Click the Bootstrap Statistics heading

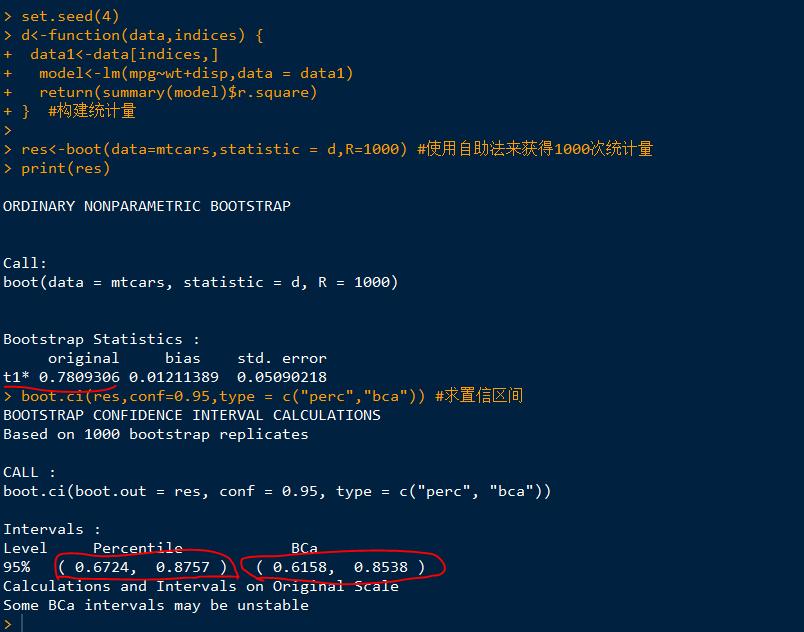point(101,339)
